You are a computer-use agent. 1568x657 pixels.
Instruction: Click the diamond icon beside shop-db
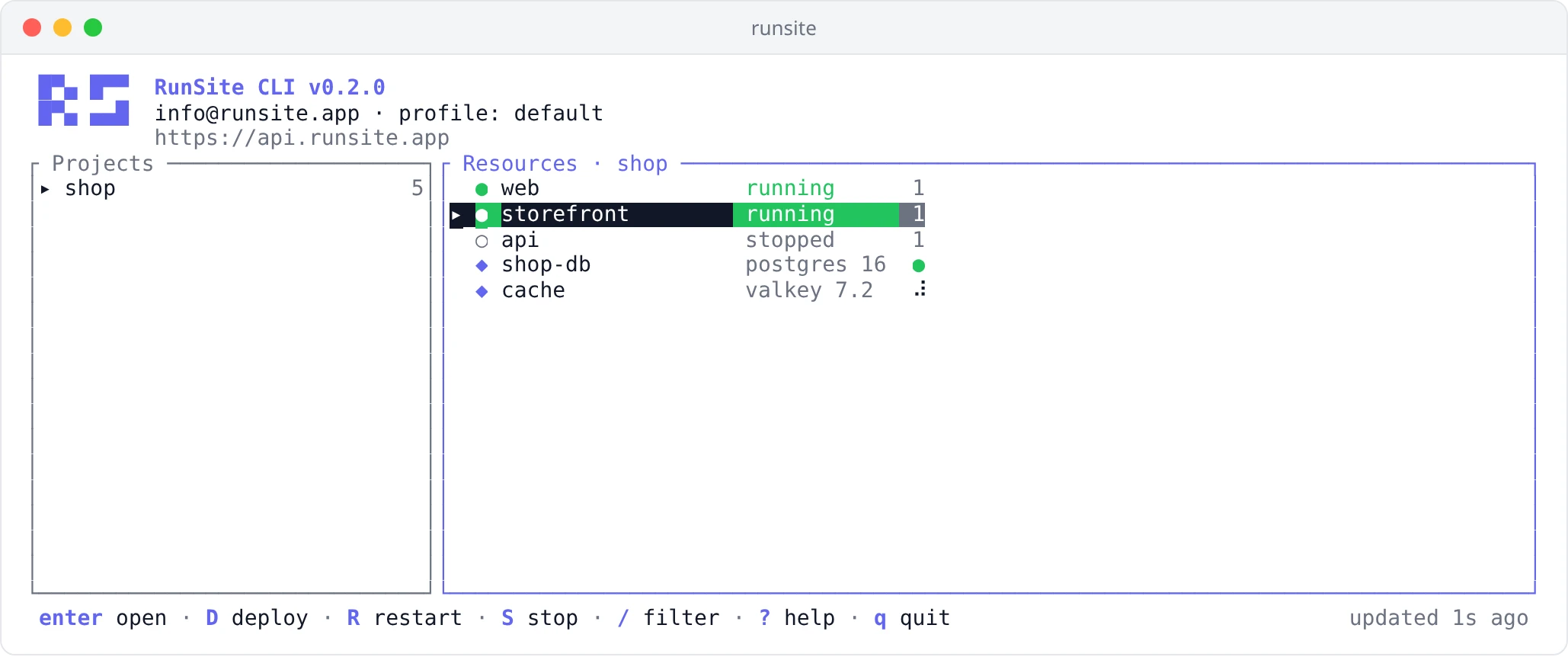tap(482, 265)
